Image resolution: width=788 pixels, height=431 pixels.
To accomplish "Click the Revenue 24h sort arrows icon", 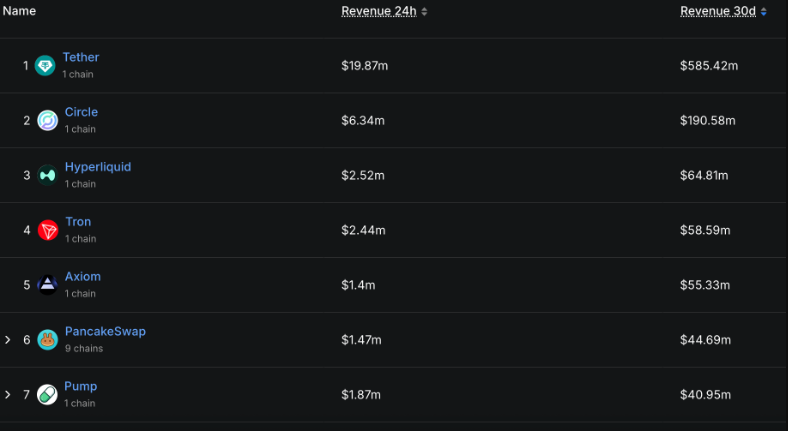I will 424,12.
